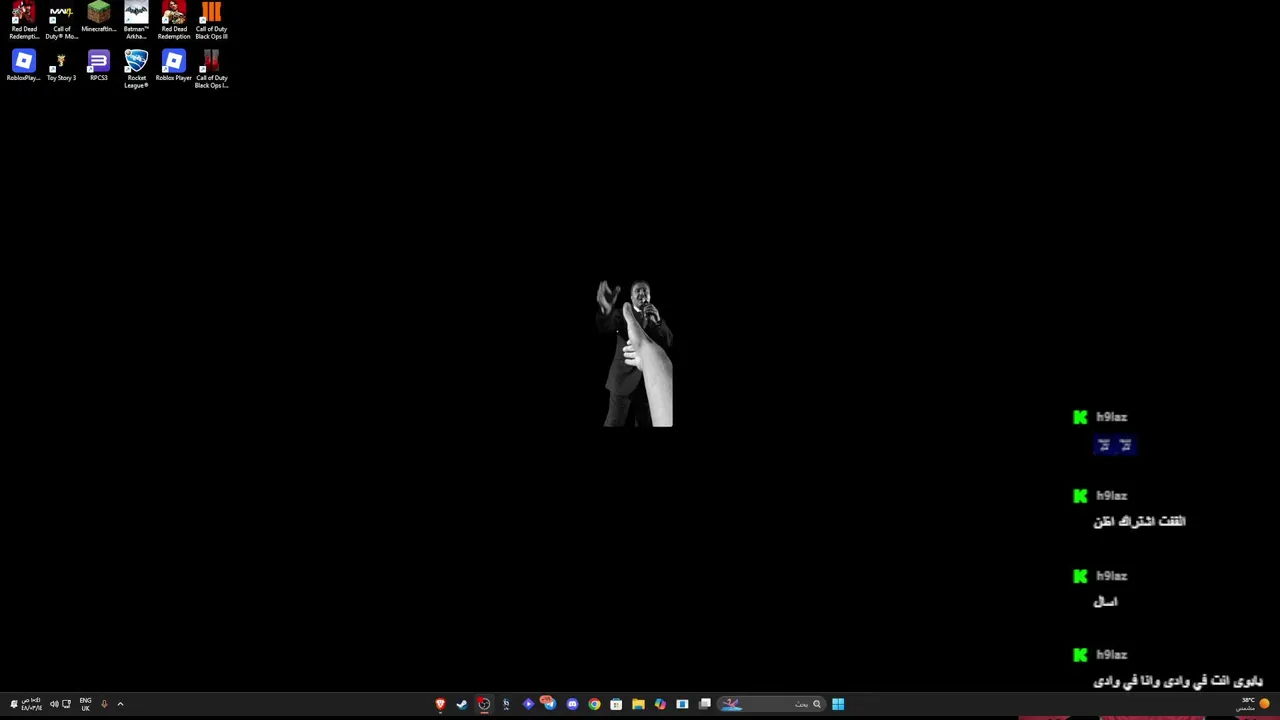Image resolution: width=1280 pixels, height=720 pixels.
Task: Open the weather temperature widget in taskbar
Action: (x=1252, y=704)
